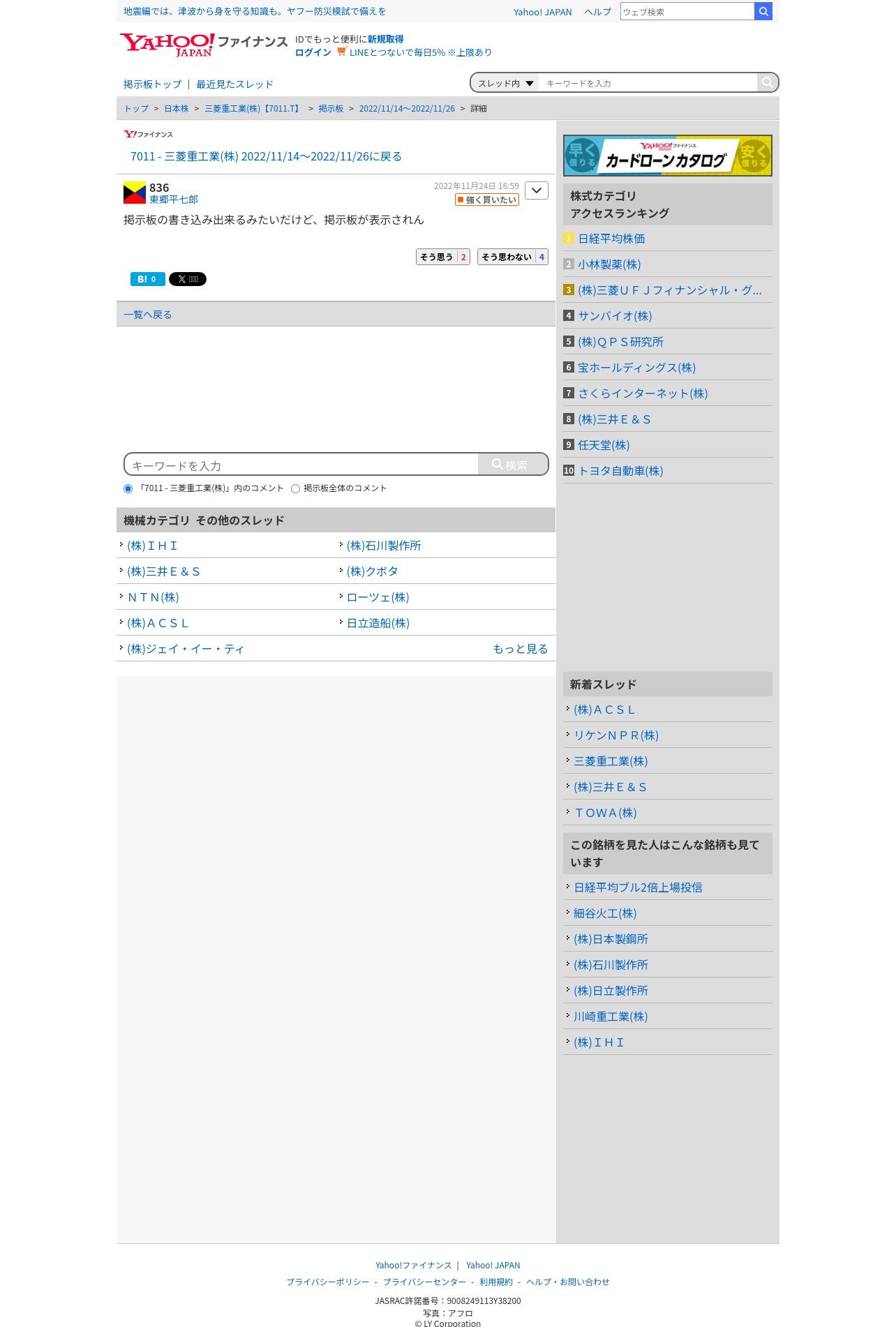
Task: Open the 細谷火工(株) link
Action: coord(605,913)
